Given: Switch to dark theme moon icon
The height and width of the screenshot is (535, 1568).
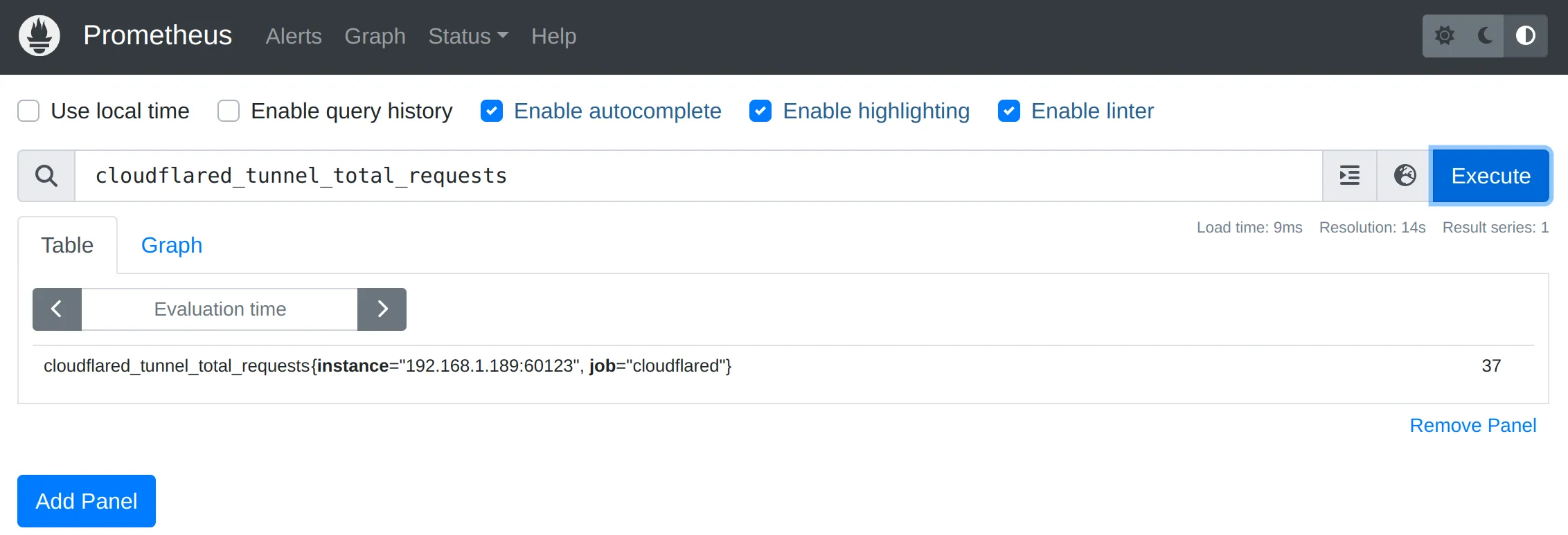Looking at the screenshot, I should tap(1485, 36).
